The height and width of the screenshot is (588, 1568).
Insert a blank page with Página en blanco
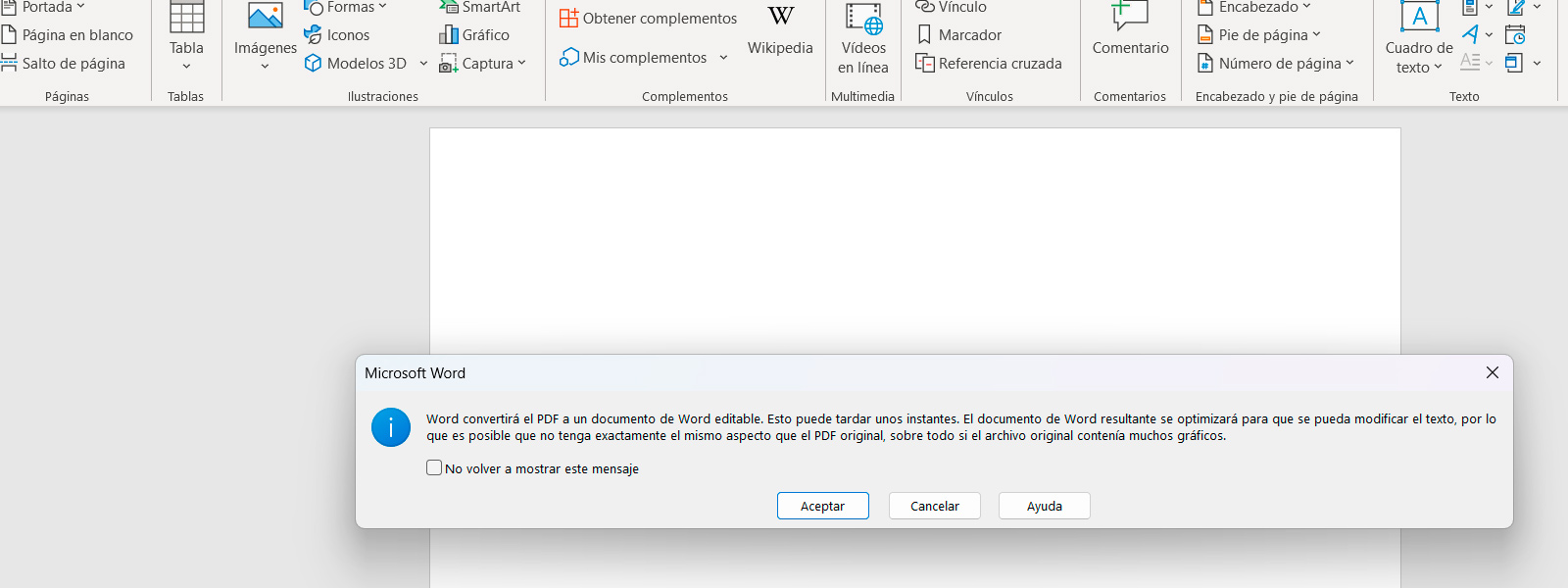[x=68, y=35]
